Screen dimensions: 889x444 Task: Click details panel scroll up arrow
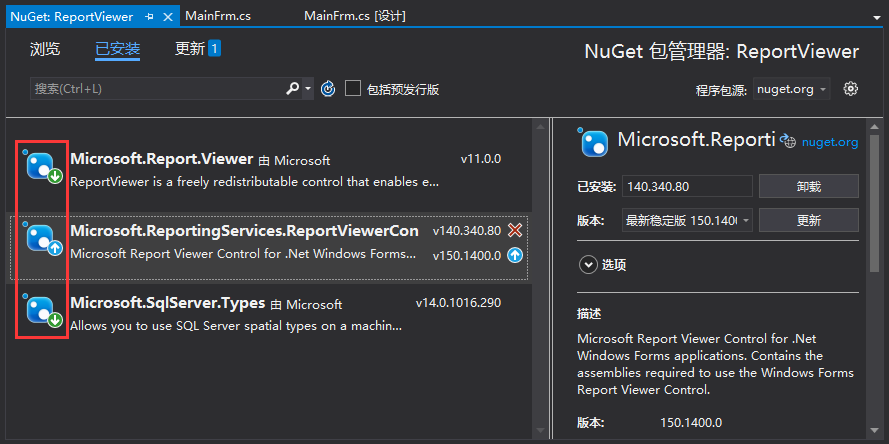click(x=874, y=125)
